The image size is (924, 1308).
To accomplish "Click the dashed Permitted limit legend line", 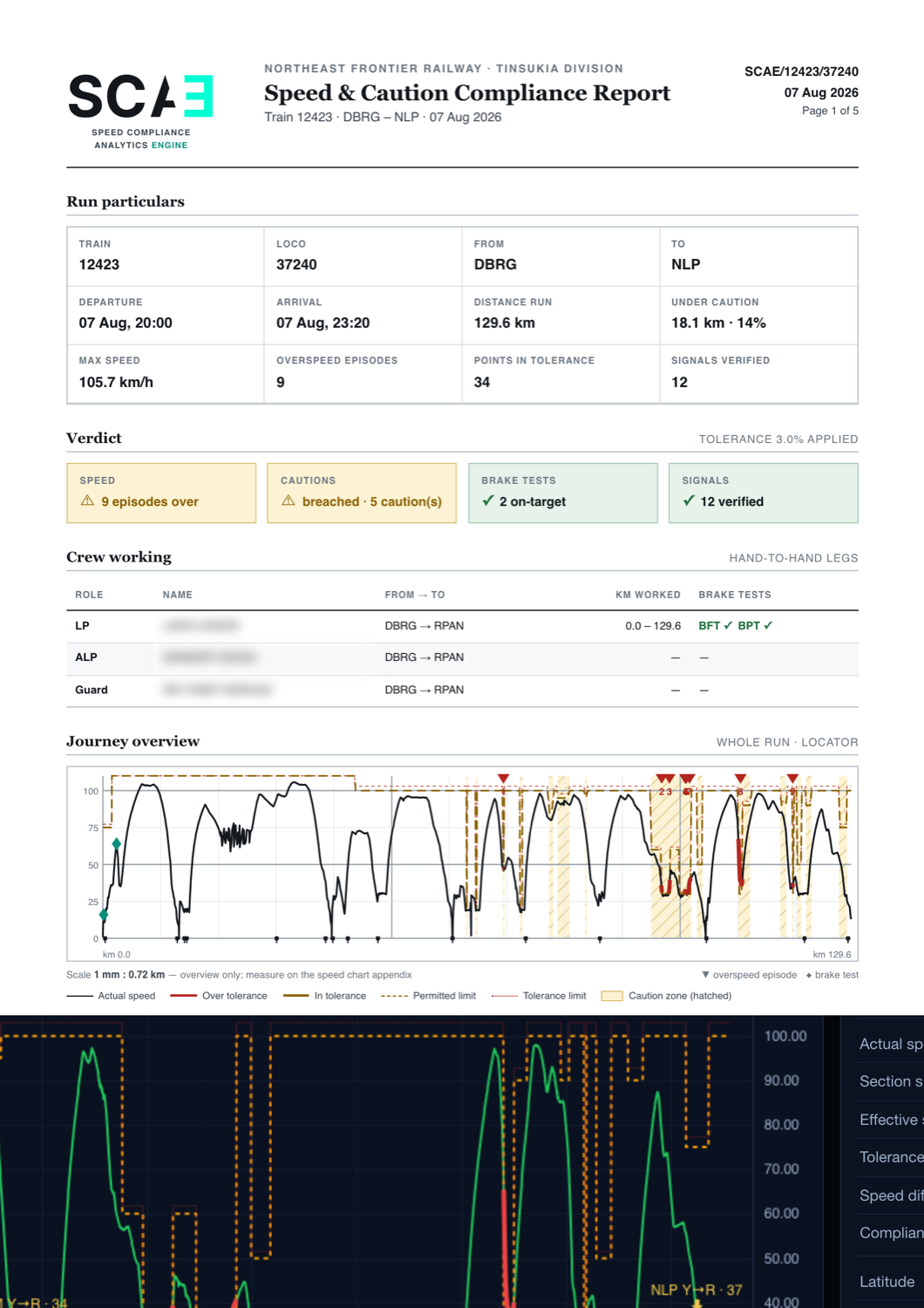I will (x=394, y=996).
